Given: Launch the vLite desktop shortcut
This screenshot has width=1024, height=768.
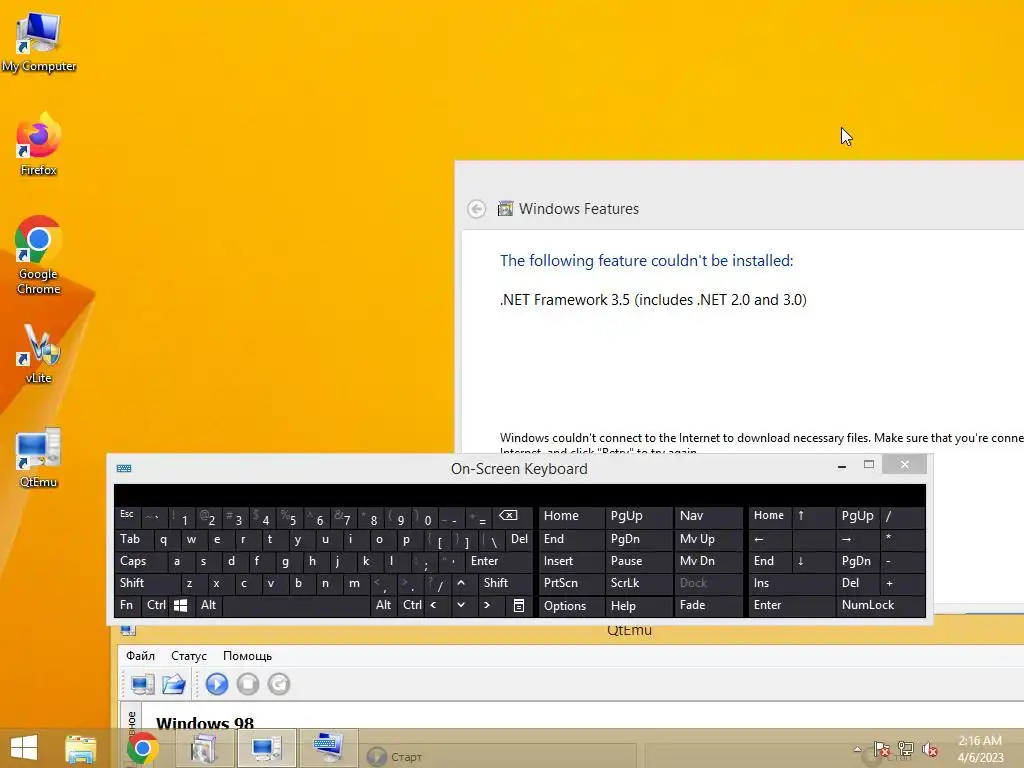Looking at the screenshot, I should coord(39,353).
